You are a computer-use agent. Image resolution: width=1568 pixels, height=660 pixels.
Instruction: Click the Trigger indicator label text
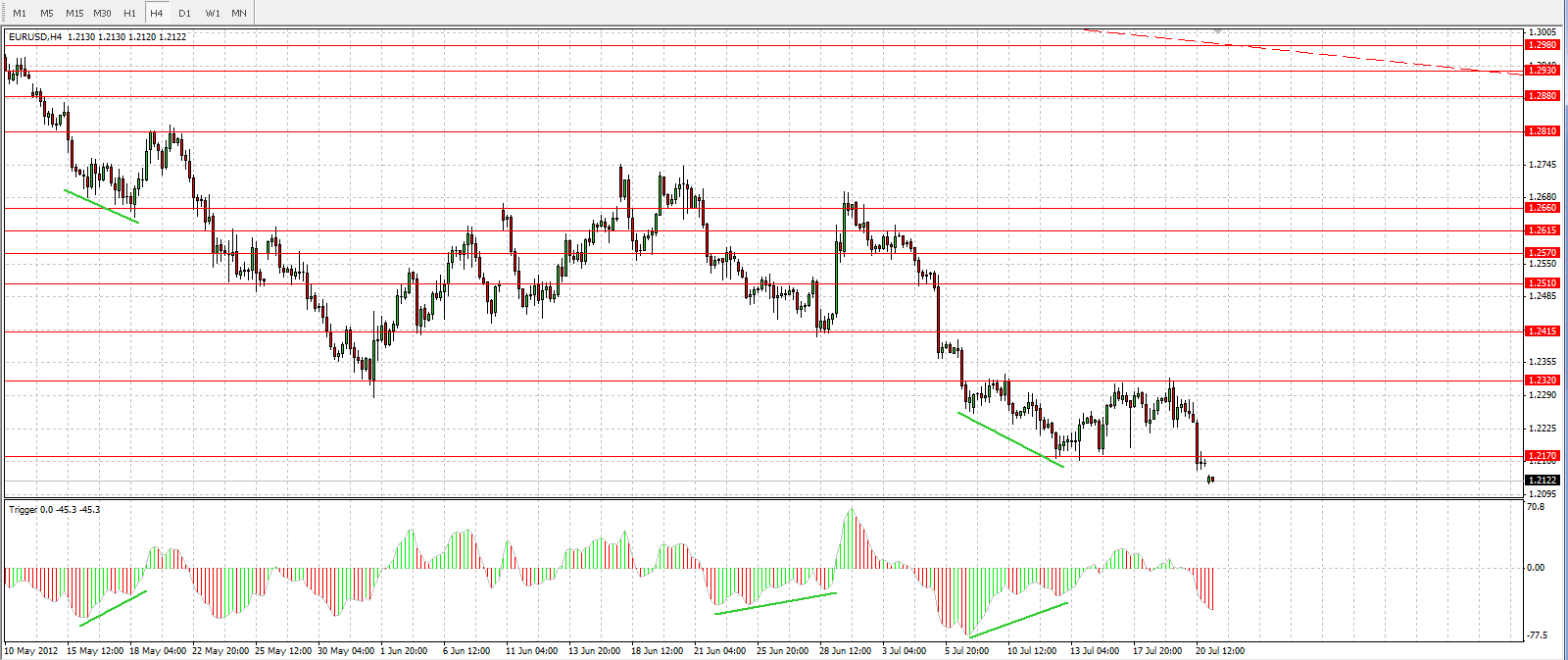point(54,510)
